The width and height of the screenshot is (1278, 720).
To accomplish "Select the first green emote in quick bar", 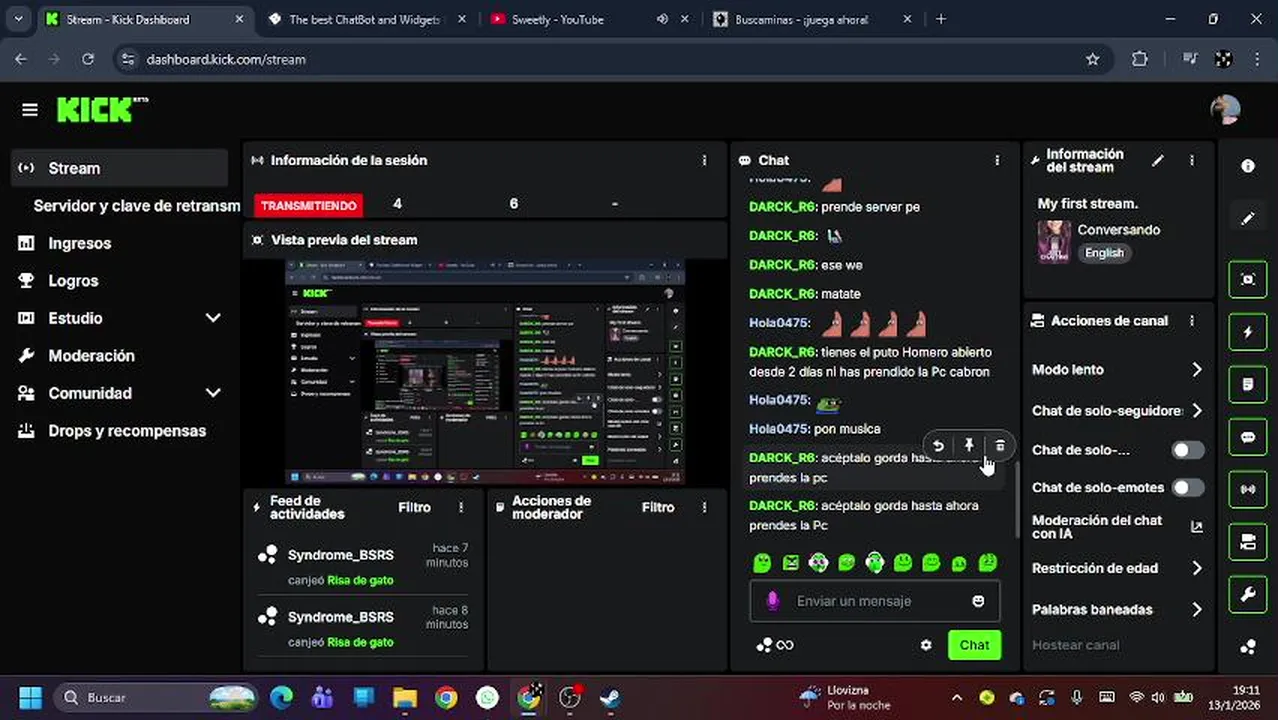I will click(762, 563).
